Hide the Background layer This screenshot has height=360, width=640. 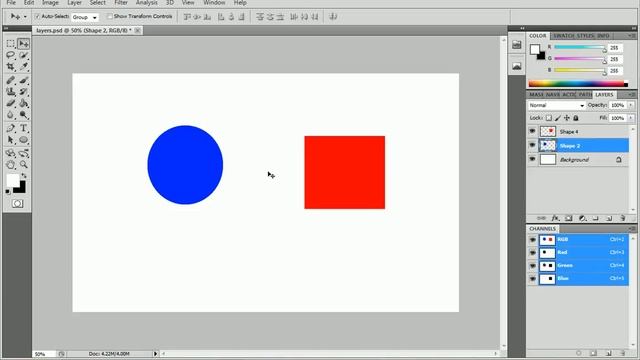click(532, 159)
